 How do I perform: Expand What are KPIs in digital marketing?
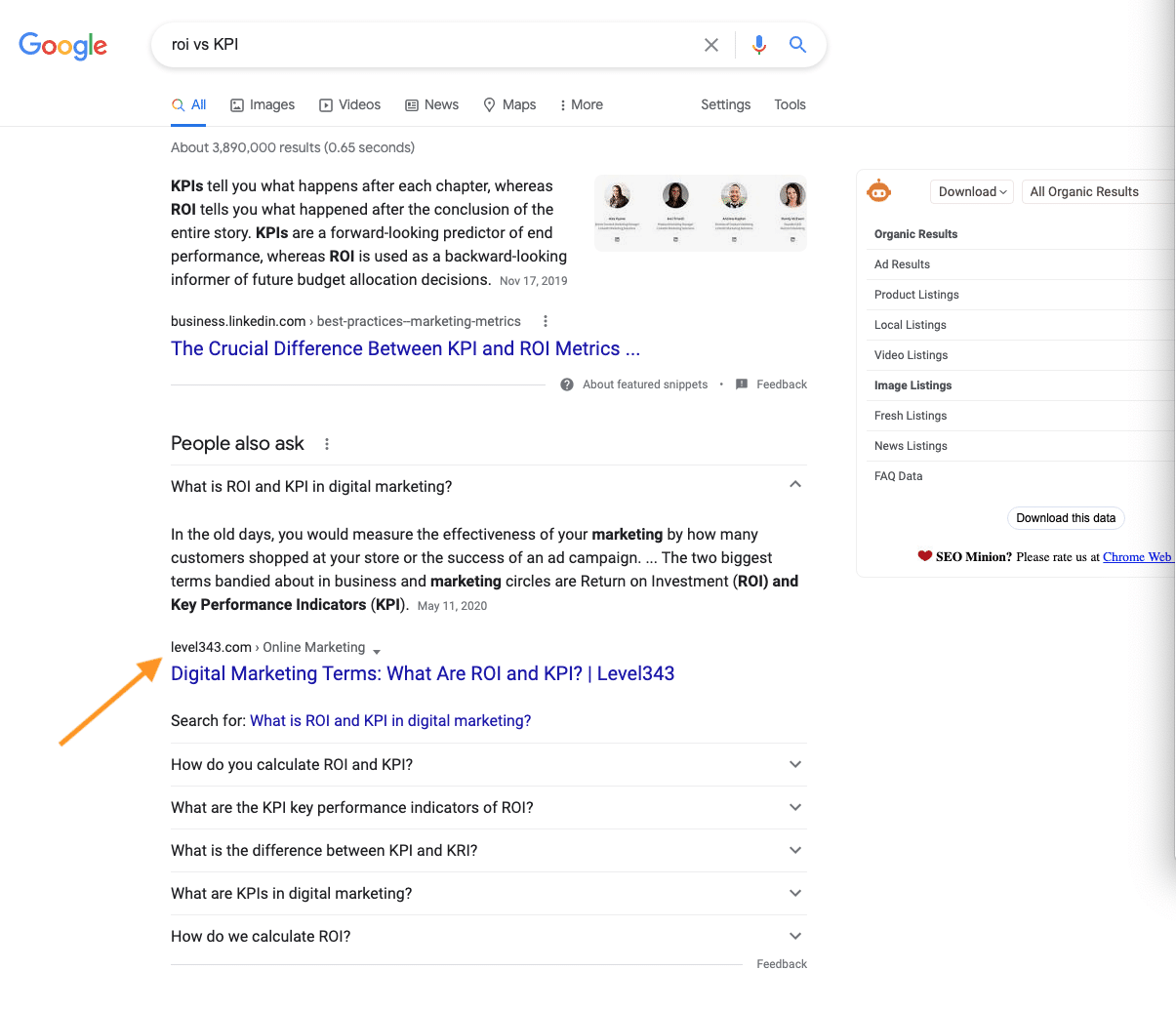coord(489,893)
